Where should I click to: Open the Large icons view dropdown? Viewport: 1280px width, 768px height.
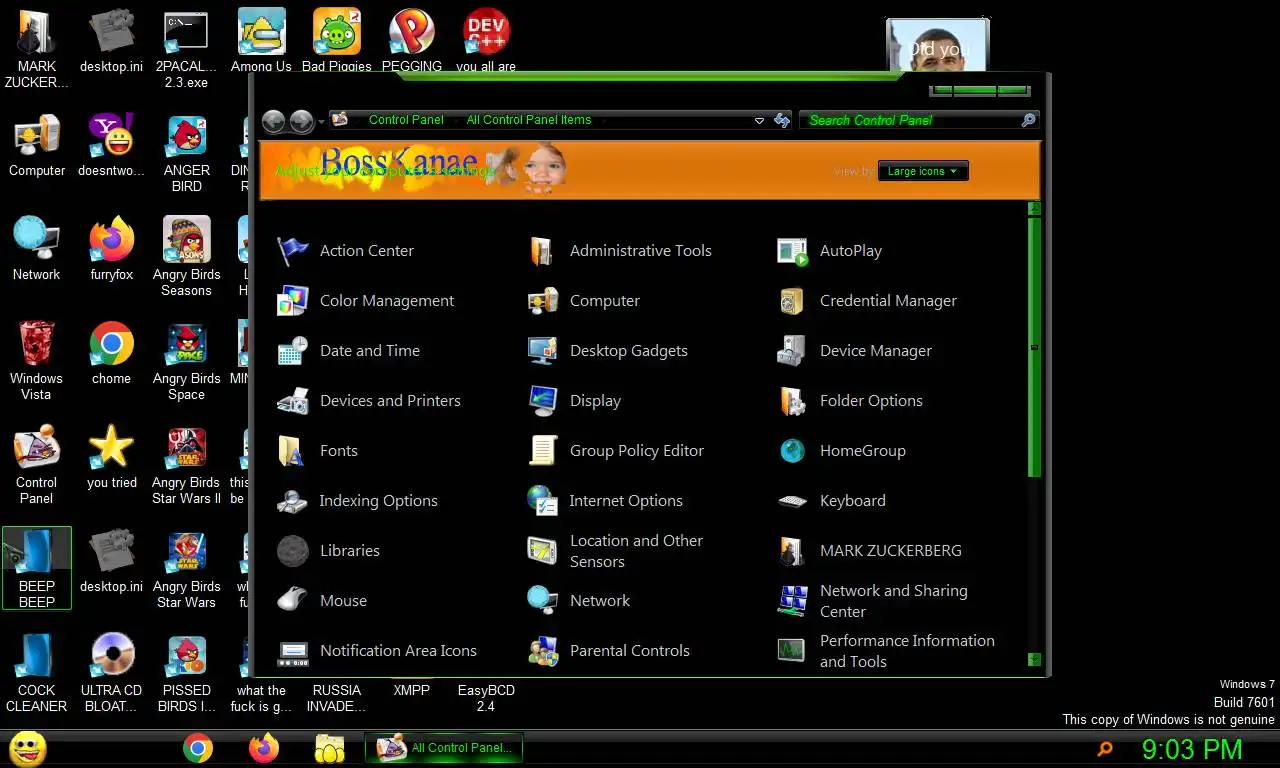click(923, 171)
